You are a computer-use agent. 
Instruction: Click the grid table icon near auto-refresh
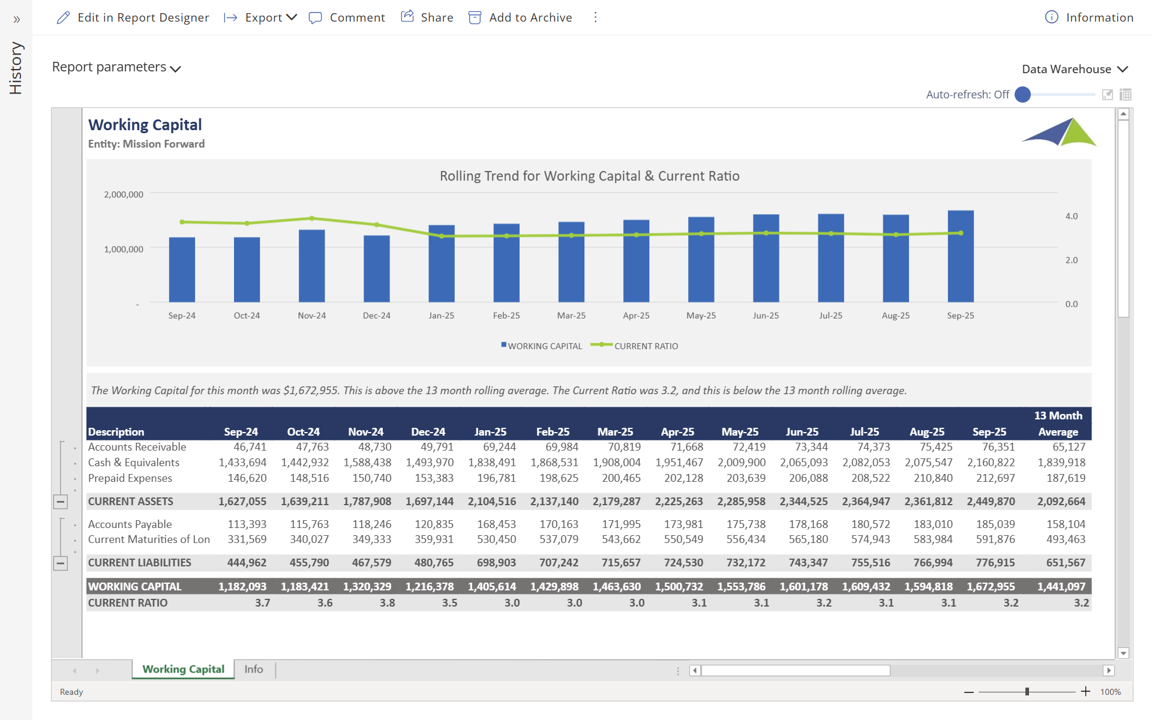1126,95
